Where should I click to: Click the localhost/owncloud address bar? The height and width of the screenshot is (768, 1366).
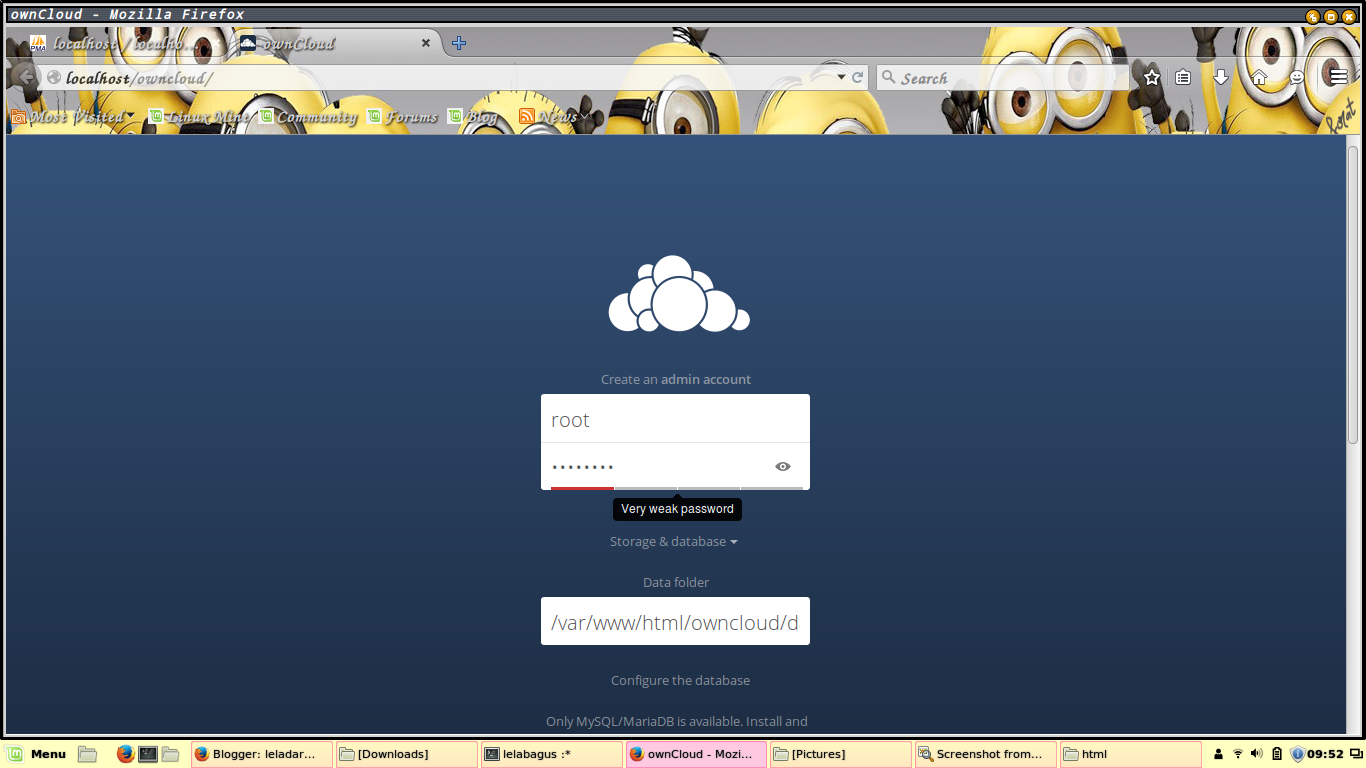440,78
